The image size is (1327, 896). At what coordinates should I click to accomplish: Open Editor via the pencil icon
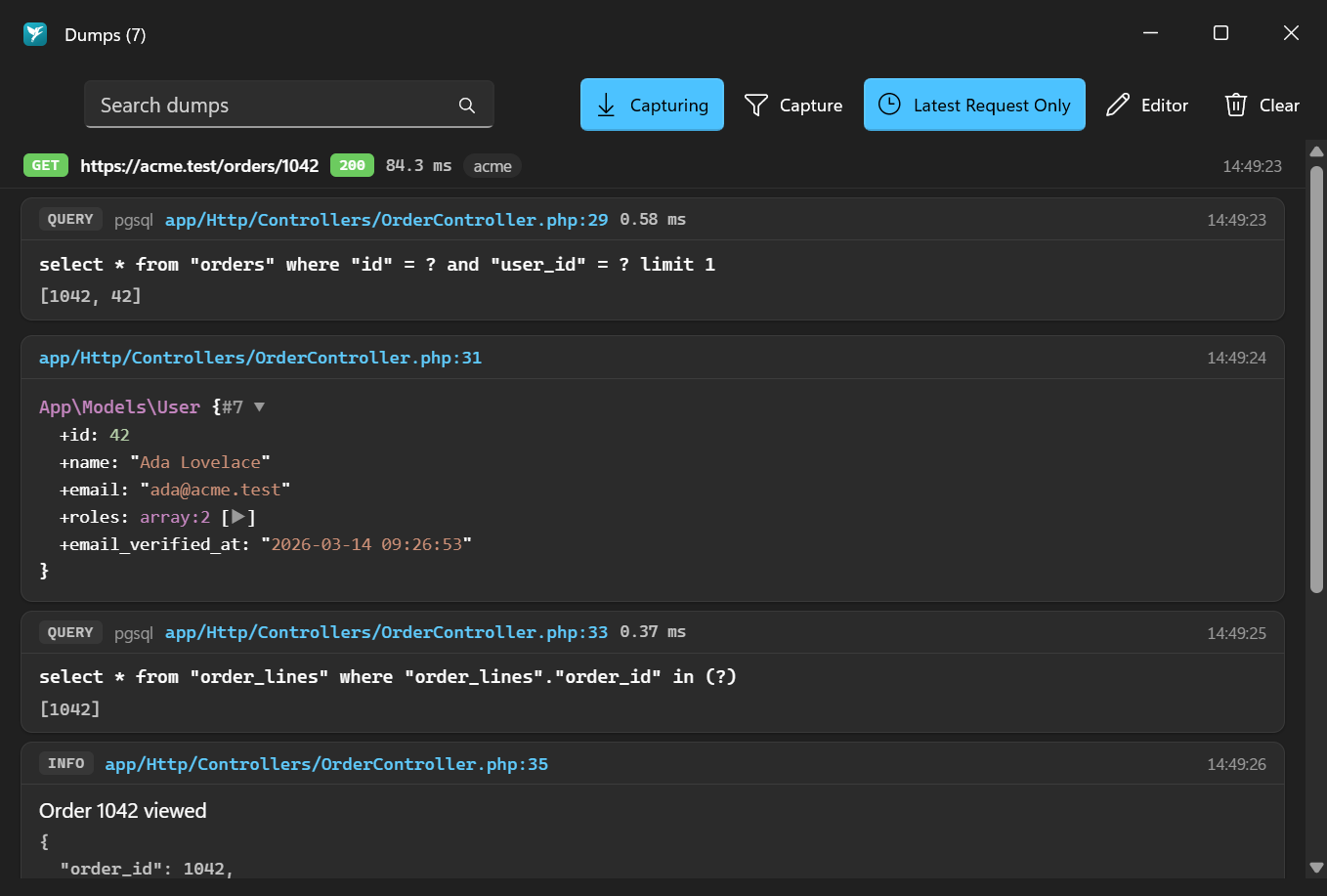[x=1118, y=106]
